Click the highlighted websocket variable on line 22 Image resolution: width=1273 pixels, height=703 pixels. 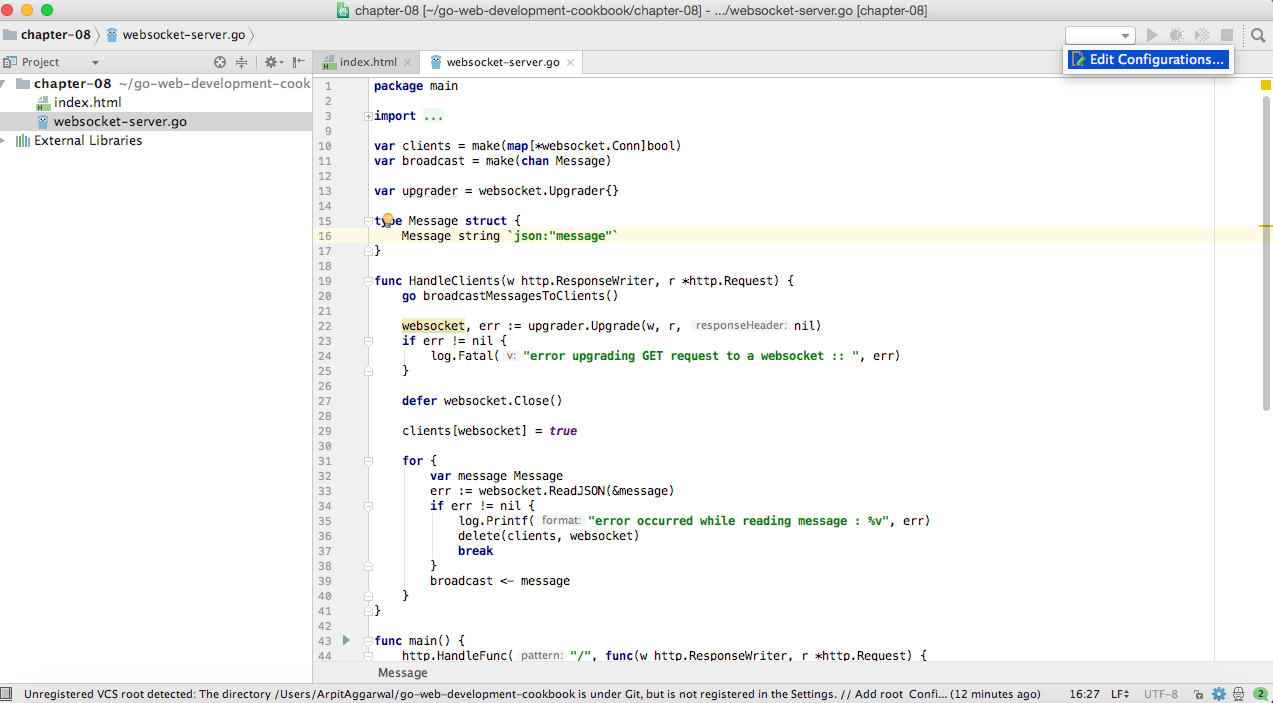pyautogui.click(x=433, y=326)
